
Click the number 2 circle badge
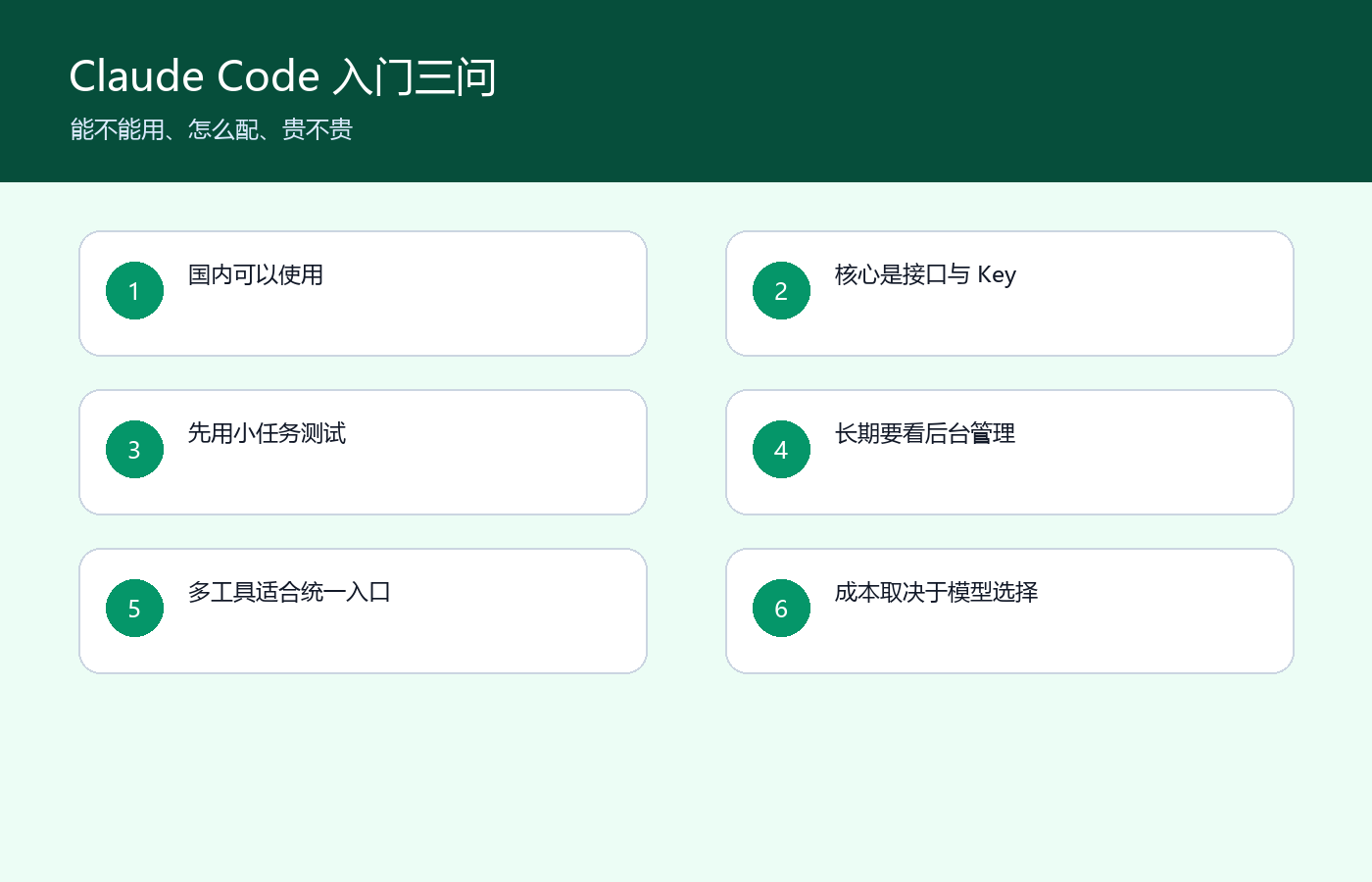click(x=781, y=290)
